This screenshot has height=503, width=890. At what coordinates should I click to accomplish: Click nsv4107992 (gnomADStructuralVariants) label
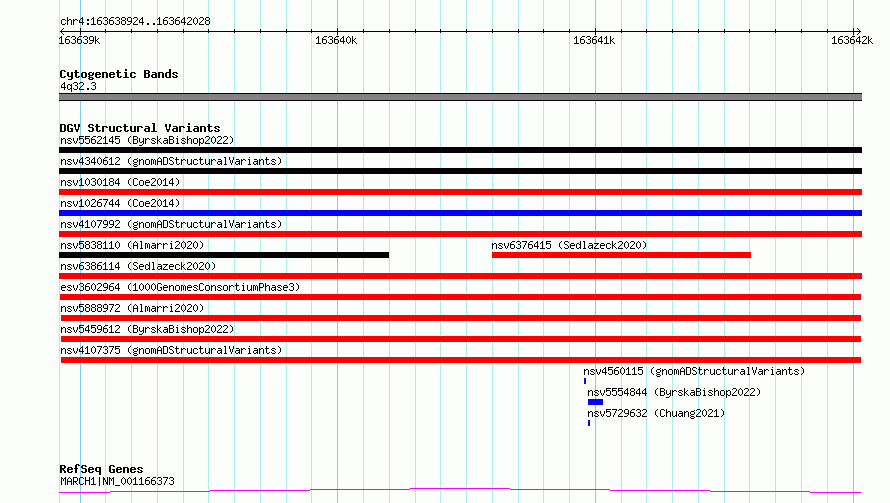pyautogui.click(x=171, y=224)
